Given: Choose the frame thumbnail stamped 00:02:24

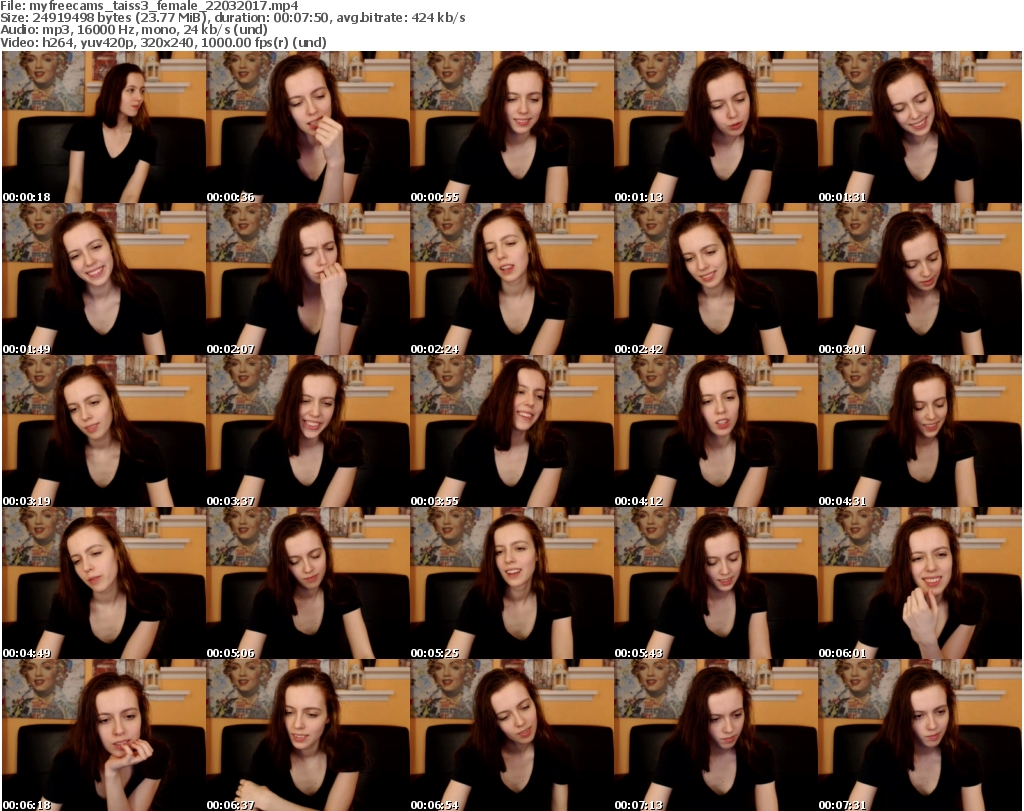Looking at the screenshot, I should (x=512, y=279).
